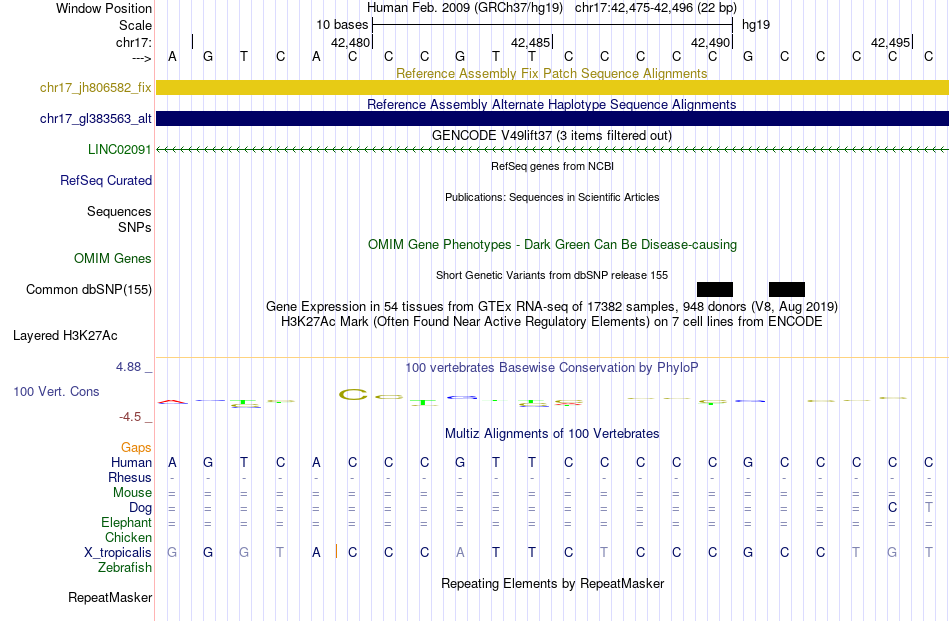Click the Gaps row label

pos(136,447)
